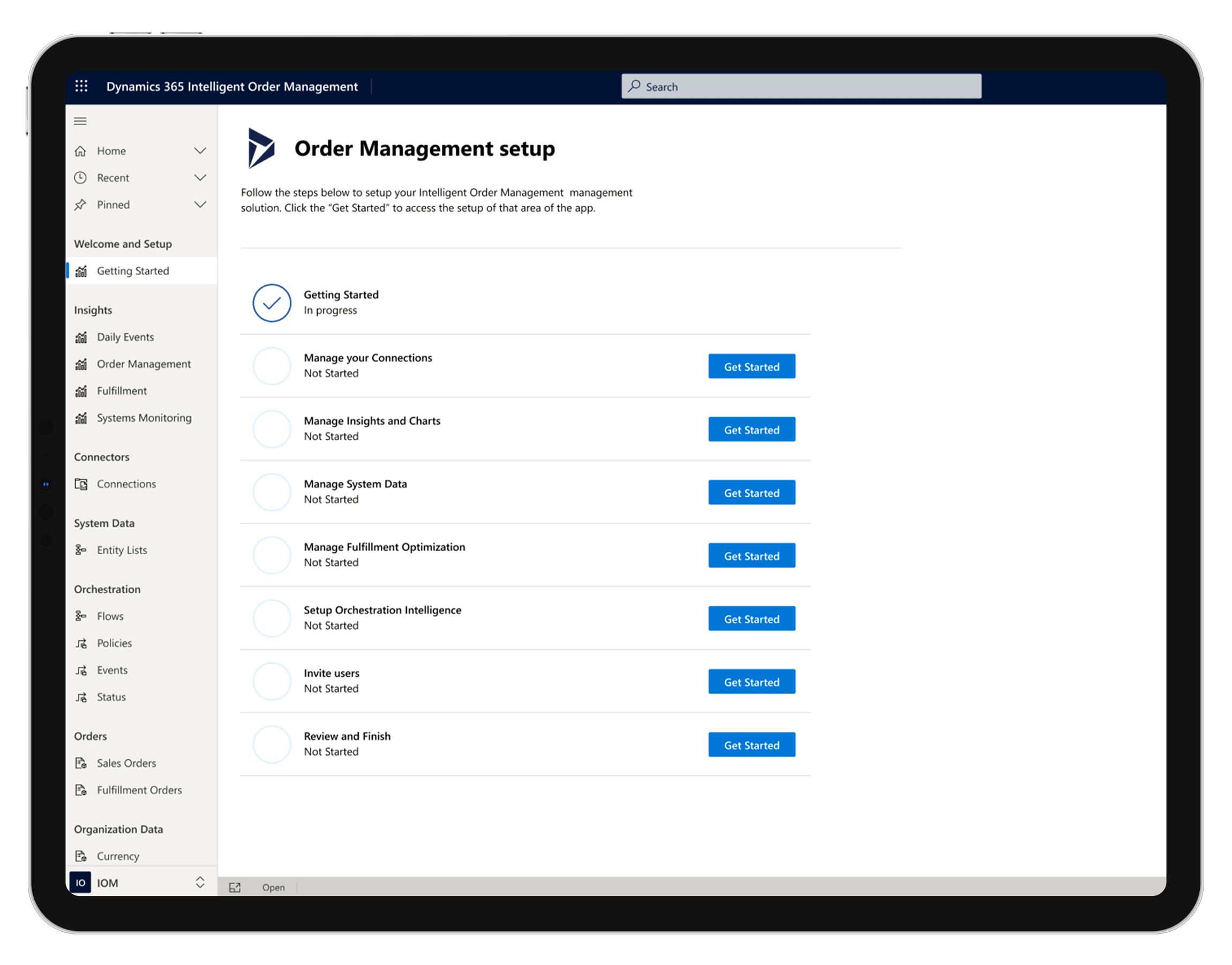Image resolution: width=1232 pixels, height=965 pixels.
Task: Get Started with Manage Insights and Charts
Action: 752,429
